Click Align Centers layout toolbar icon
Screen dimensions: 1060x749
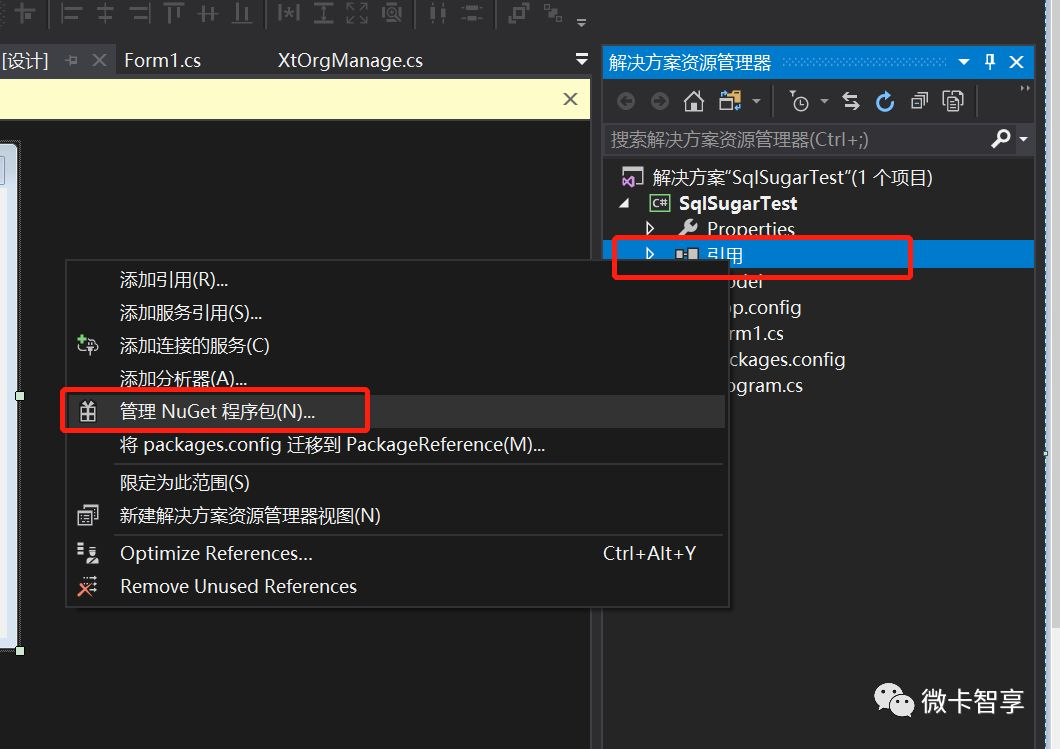click(105, 13)
